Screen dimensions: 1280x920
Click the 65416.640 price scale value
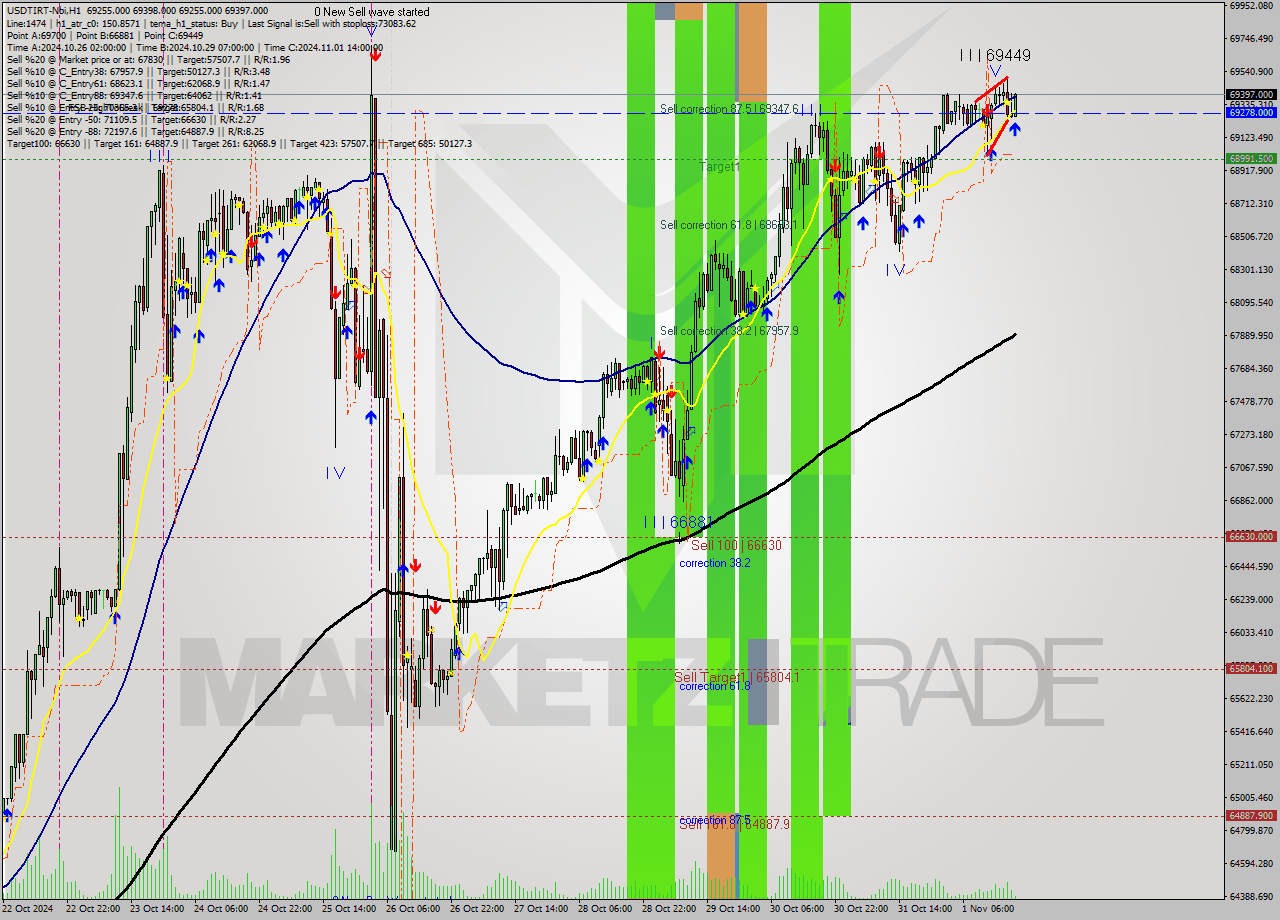pos(1251,731)
